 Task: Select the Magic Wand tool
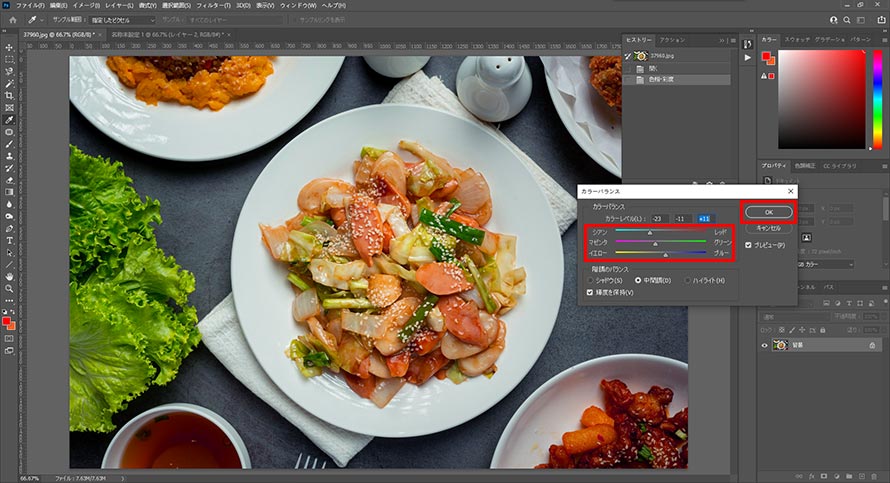click(9, 83)
